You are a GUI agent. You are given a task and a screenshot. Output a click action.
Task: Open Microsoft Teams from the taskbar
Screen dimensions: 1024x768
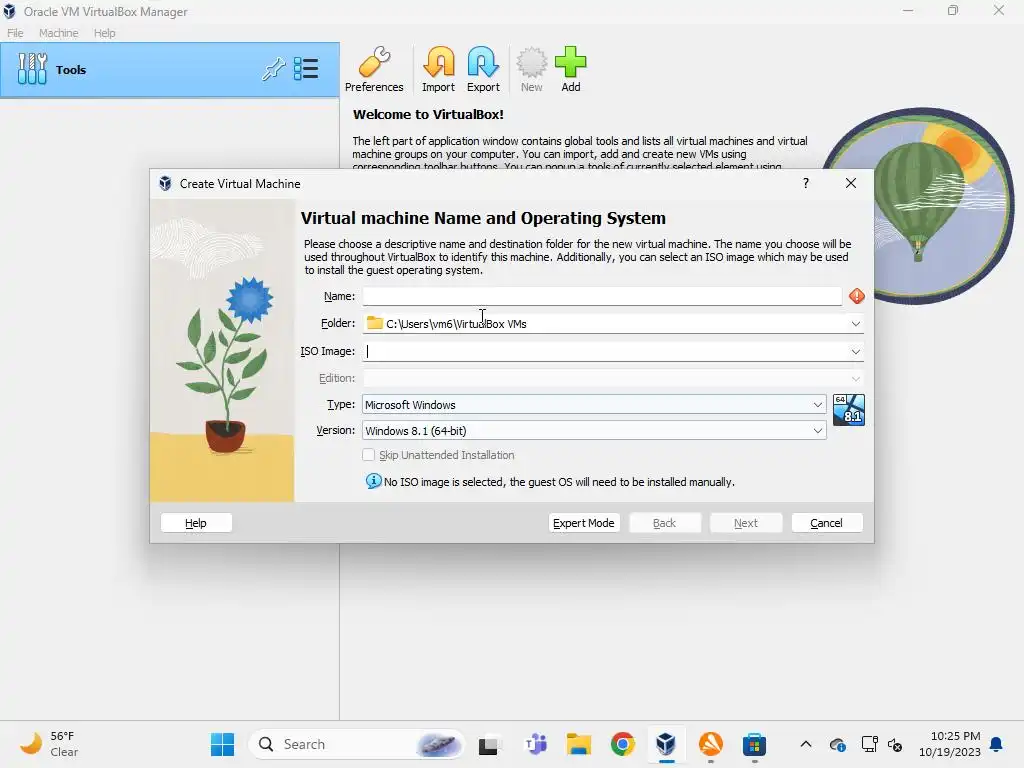(x=536, y=744)
